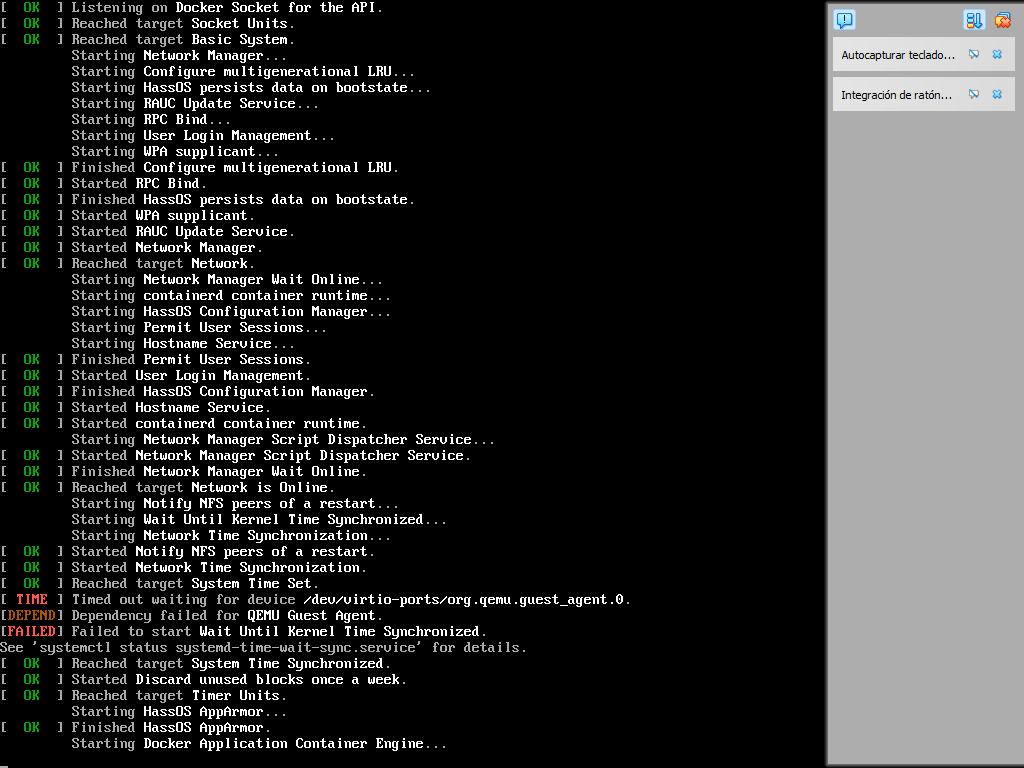The width and height of the screenshot is (1024, 768).
Task: Select the 'Starting Hostname Service...' line
Action: 183,344
